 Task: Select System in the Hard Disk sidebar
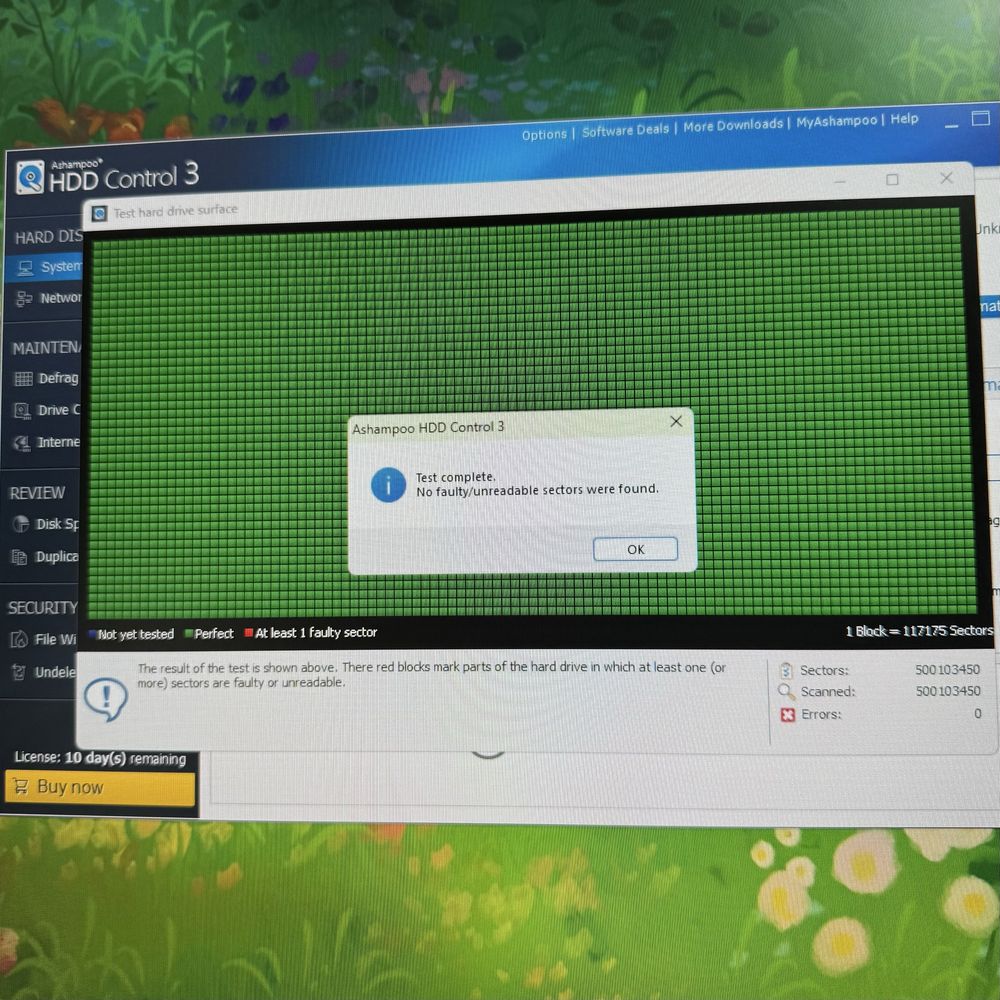(43, 267)
